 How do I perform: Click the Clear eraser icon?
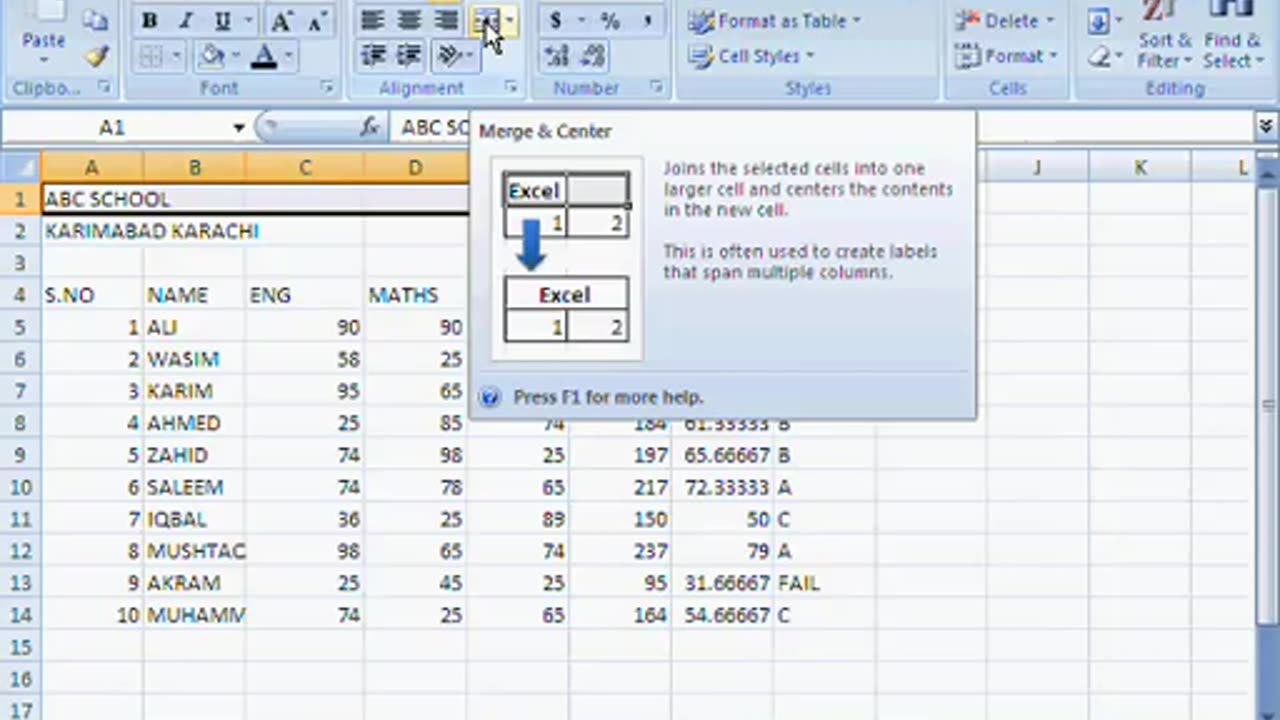(x=1099, y=57)
